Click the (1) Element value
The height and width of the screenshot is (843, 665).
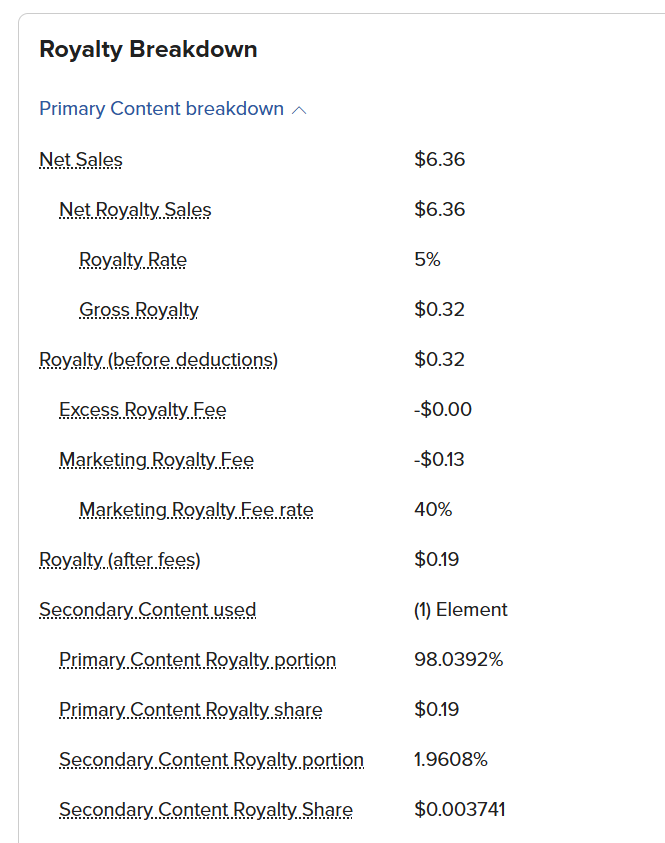click(x=461, y=610)
